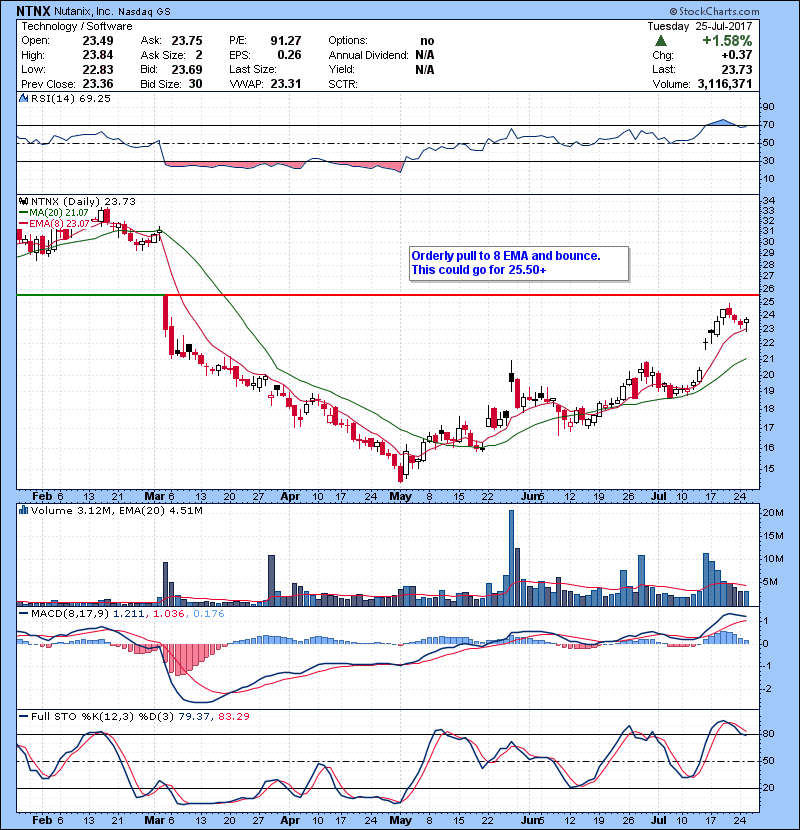This screenshot has height=830, width=800.
Task: Click the Bid Size value 30
Action: [x=195, y=84]
